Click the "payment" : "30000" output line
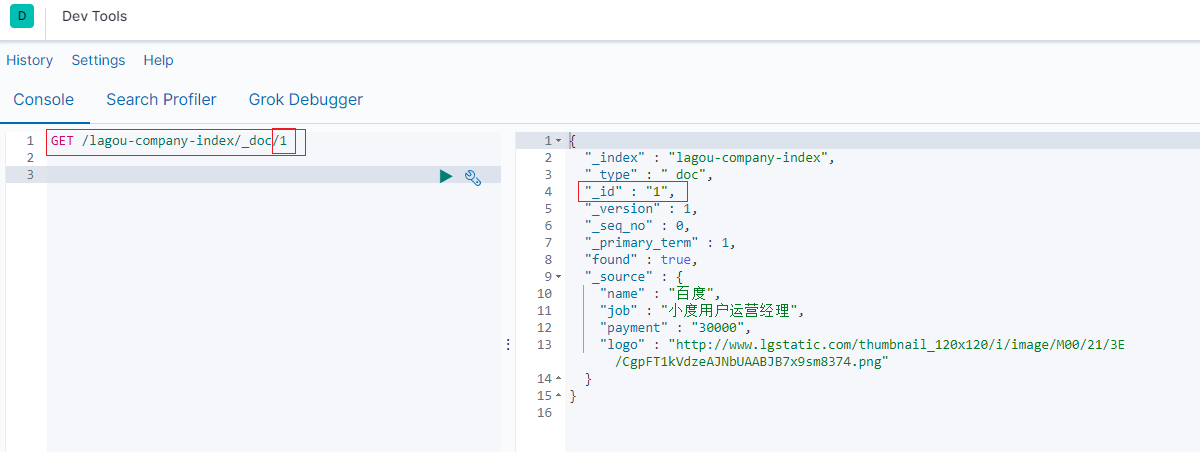 [x=675, y=328]
